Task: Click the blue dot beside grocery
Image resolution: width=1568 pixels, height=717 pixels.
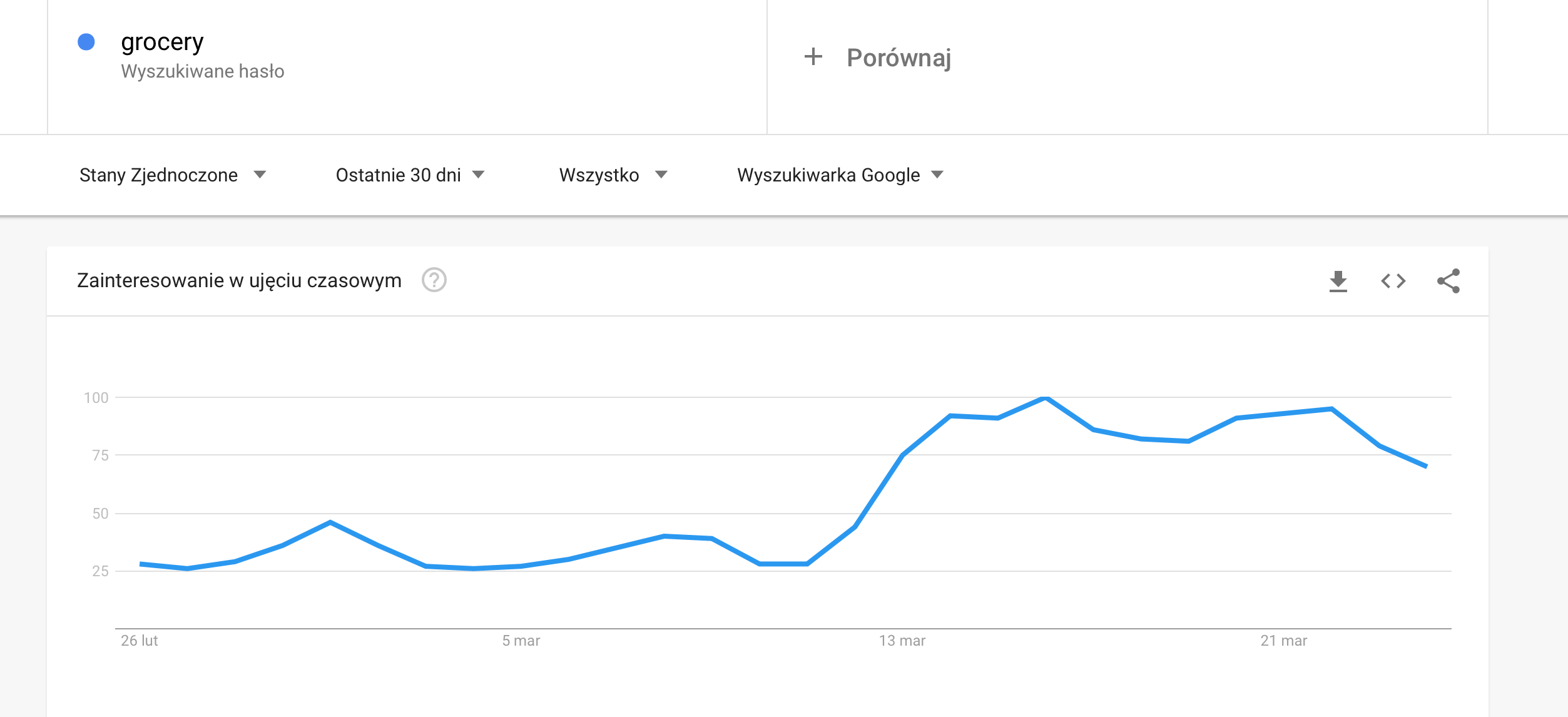Action: point(86,42)
